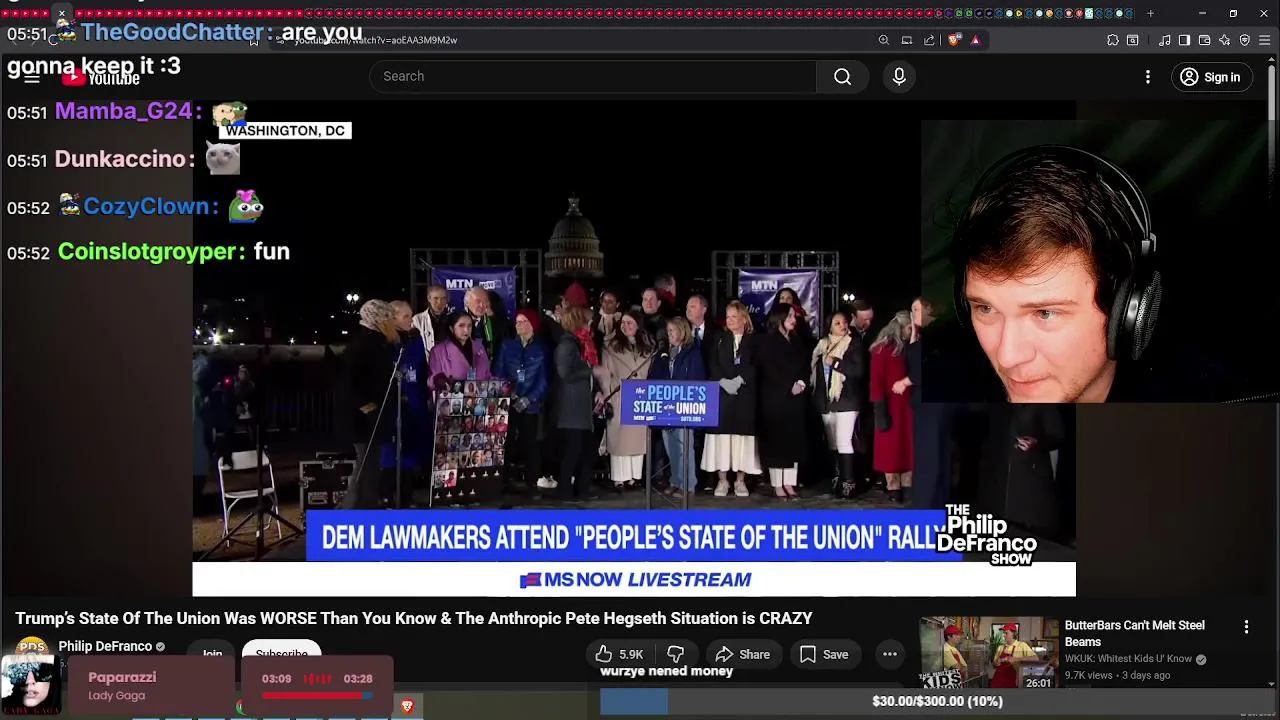The width and height of the screenshot is (1280, 720).
Task: Zoom page using address bar magnifier icon
Action: point(884,40)
